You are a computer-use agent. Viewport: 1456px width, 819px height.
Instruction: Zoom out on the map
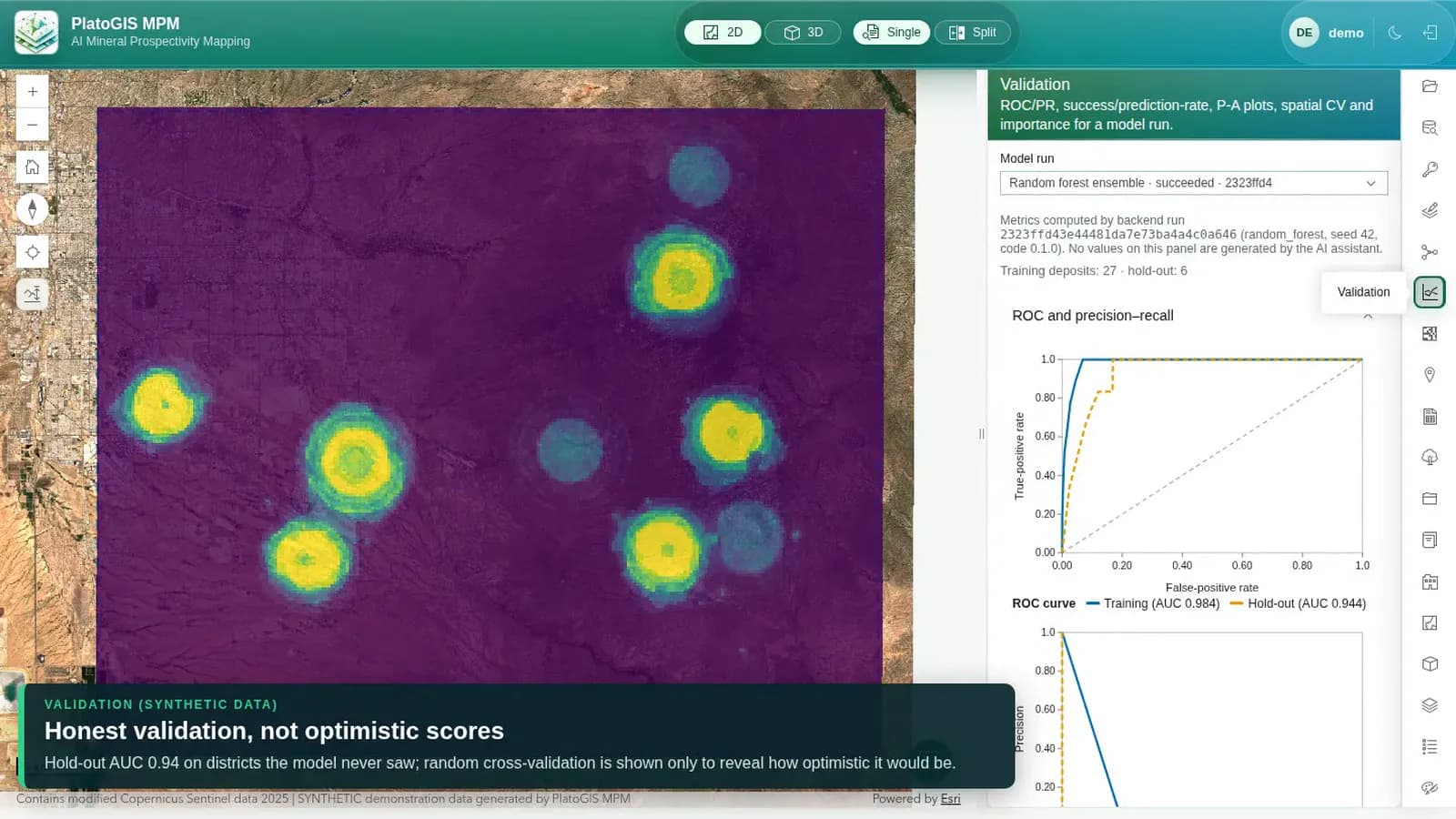click(x=33, y=125)
